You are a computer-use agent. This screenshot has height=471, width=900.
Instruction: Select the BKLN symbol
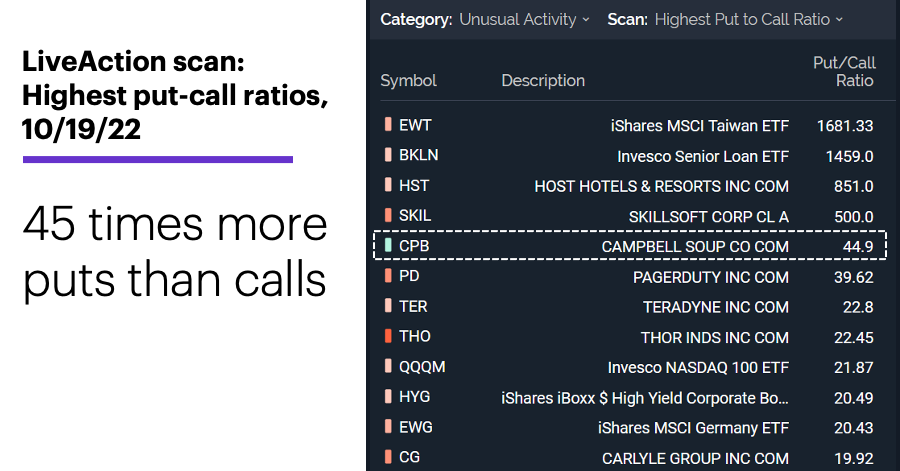point(418,155)
